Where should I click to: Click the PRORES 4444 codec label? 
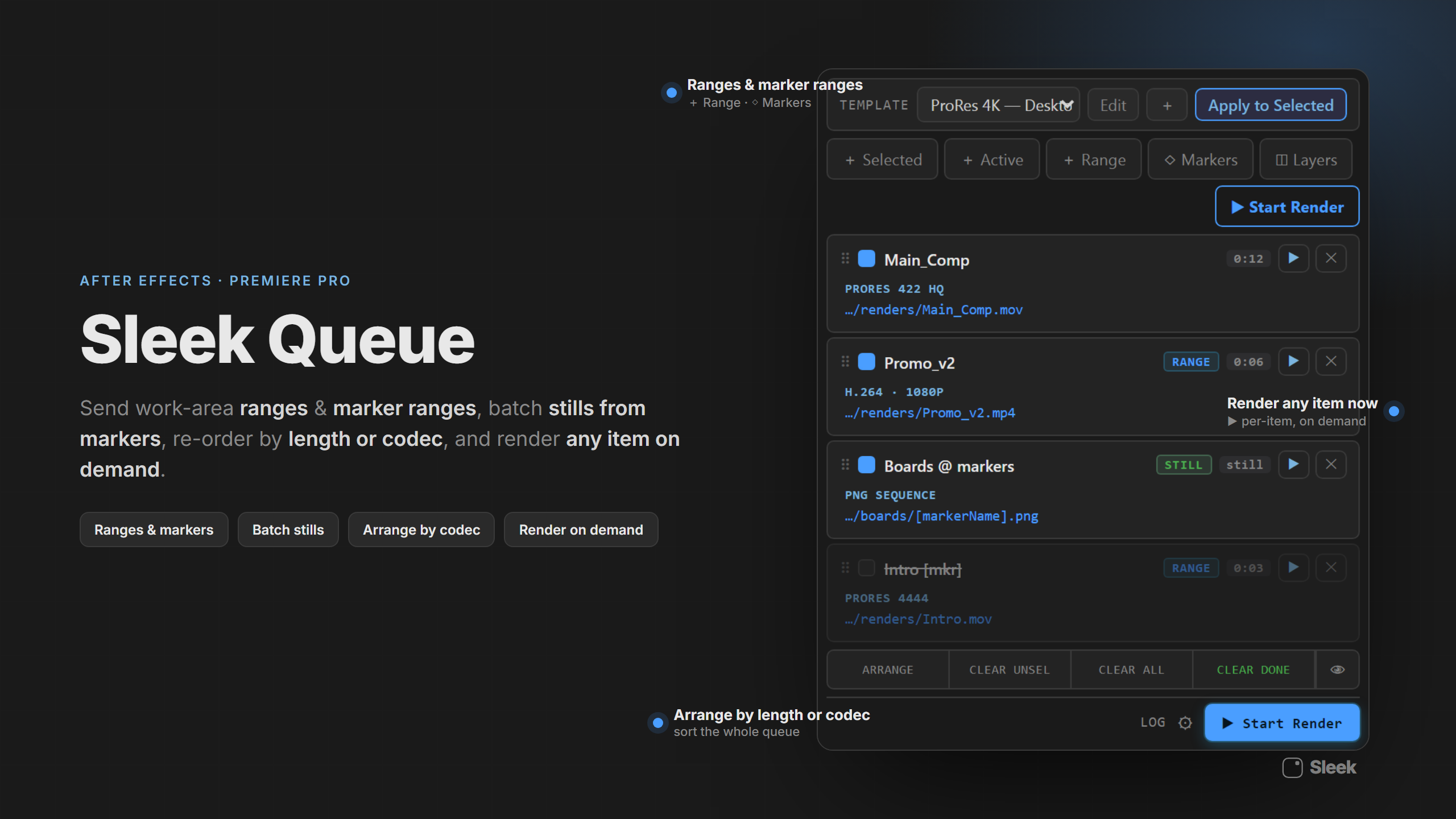click(x=886, y=598)
